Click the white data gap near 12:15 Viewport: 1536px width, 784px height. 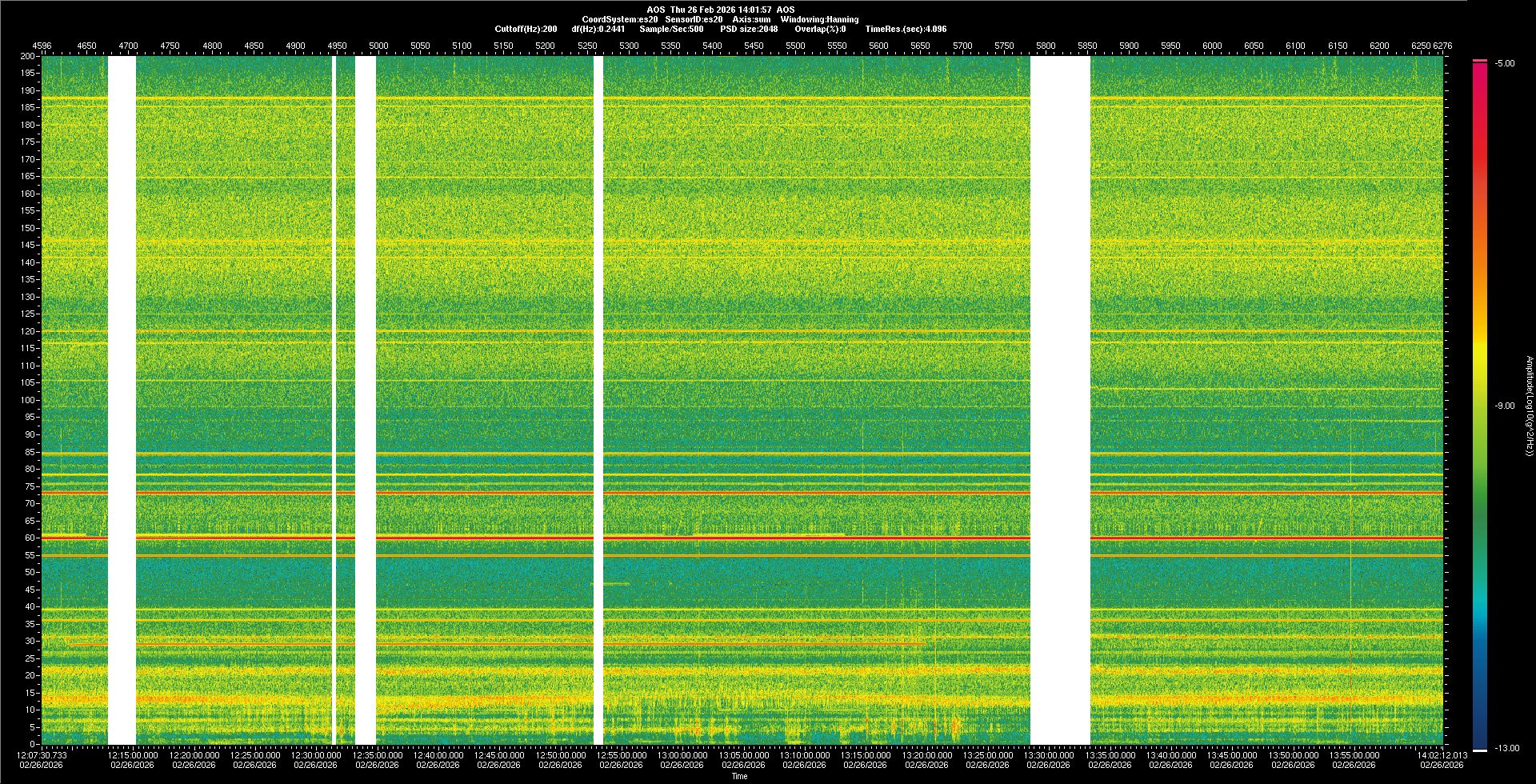pos(122,400)
